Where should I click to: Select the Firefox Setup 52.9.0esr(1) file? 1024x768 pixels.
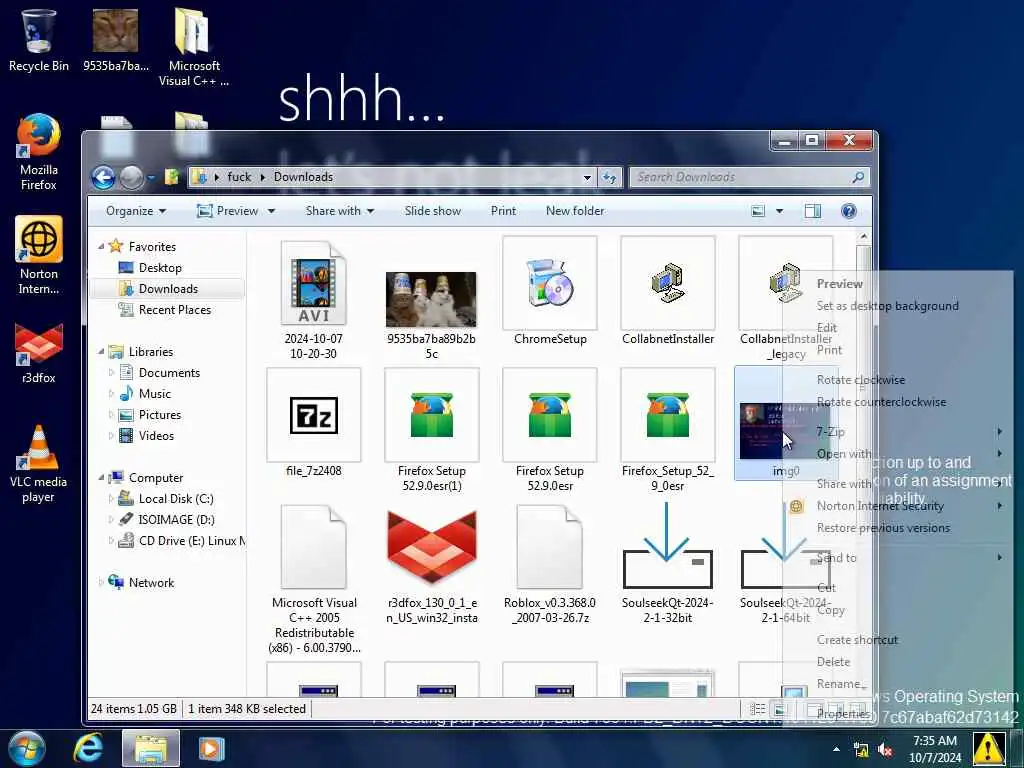click(x=432, y=430)
